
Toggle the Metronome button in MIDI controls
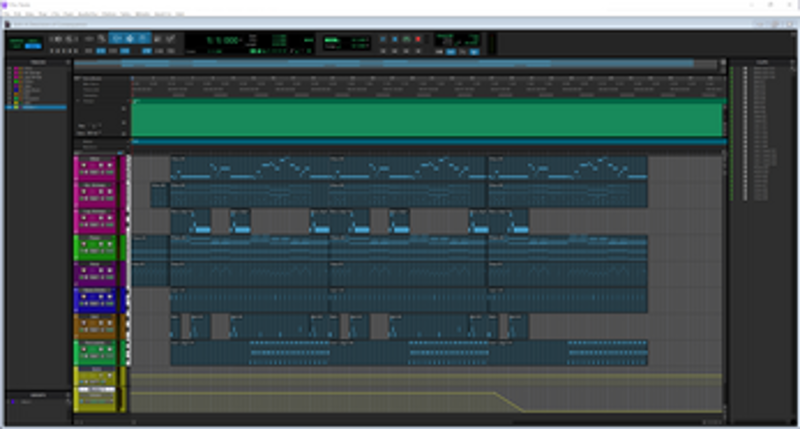click(451, 52)
